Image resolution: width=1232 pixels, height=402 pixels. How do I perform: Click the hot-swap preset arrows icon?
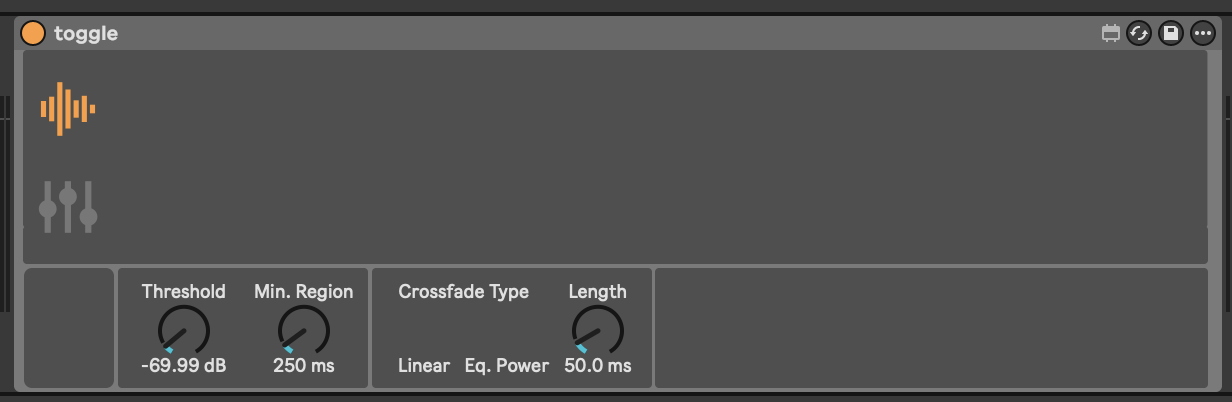[1139, 34]
